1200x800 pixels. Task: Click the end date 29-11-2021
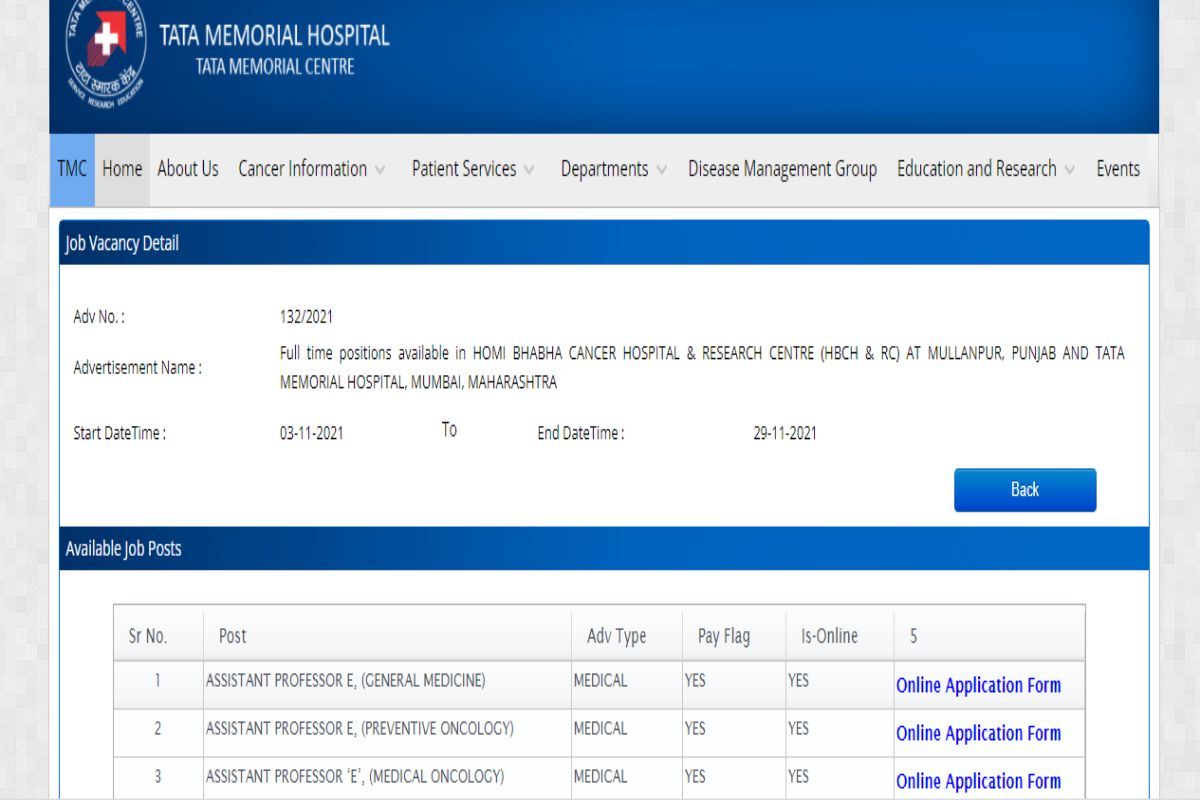(x=785, y=433)
